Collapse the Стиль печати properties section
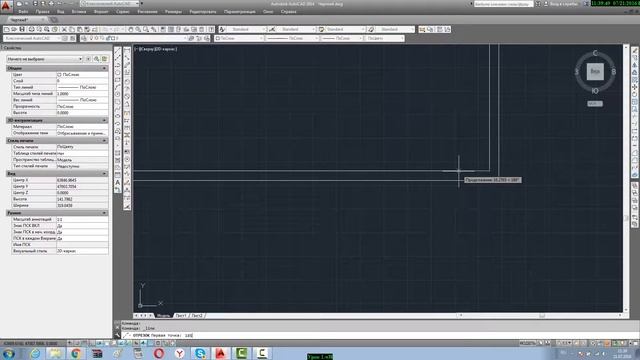640x360 pixels. pos(104,140)
